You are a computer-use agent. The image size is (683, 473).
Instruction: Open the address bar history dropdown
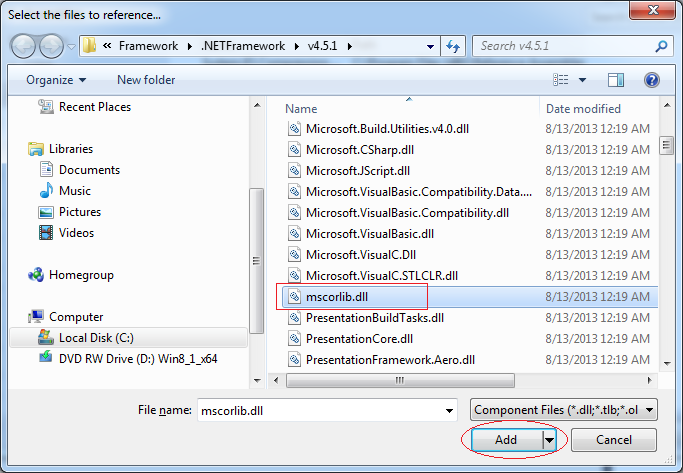[x=430, y=47]
